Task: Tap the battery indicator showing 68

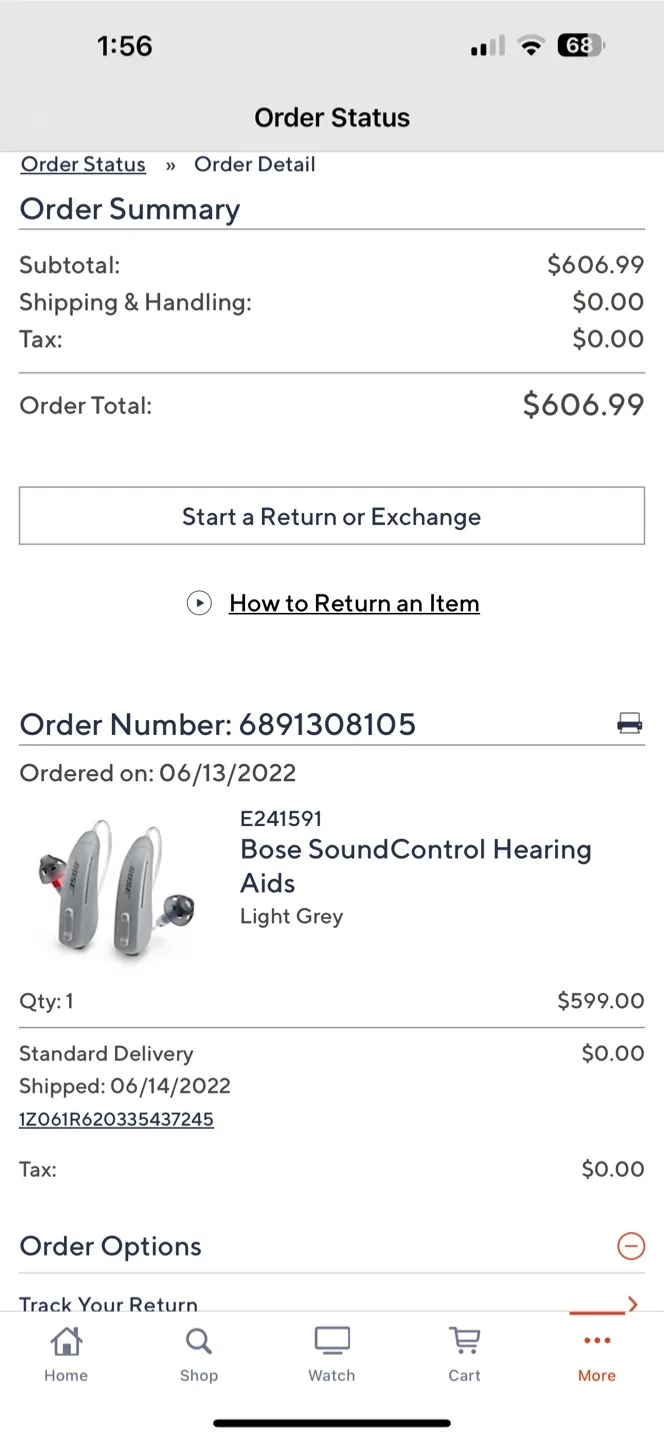Action: tap(581, 45)
